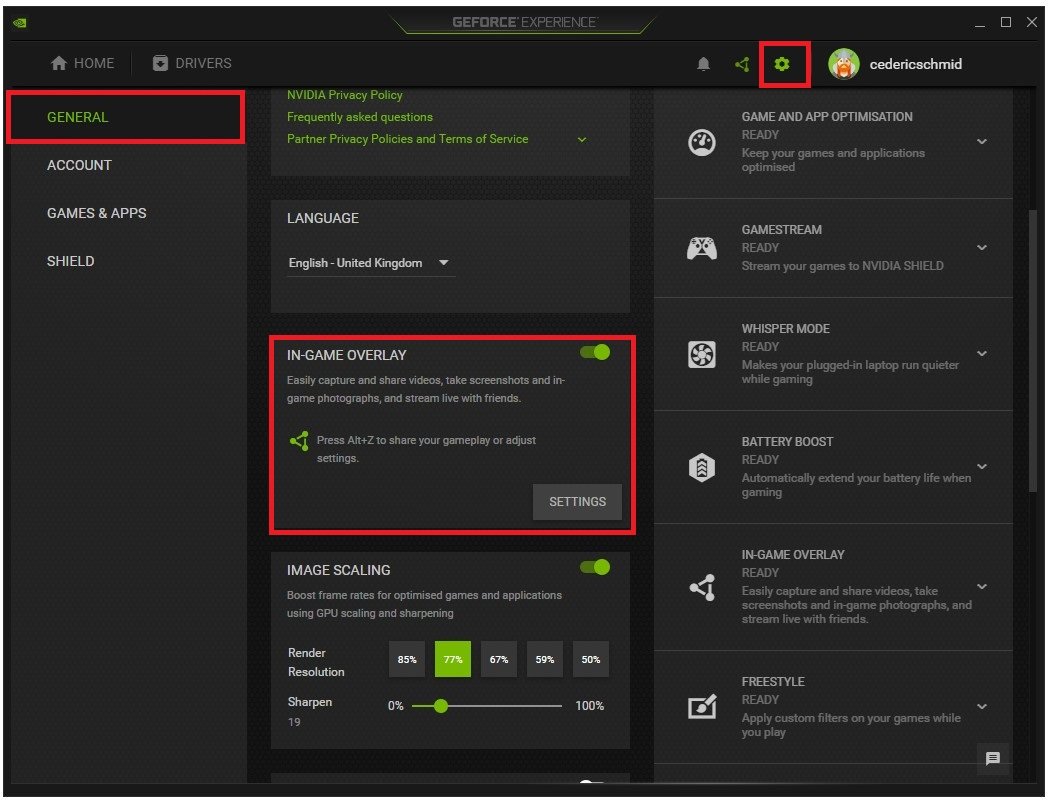Open In-Game Overlay Settings button

point(577,502)
